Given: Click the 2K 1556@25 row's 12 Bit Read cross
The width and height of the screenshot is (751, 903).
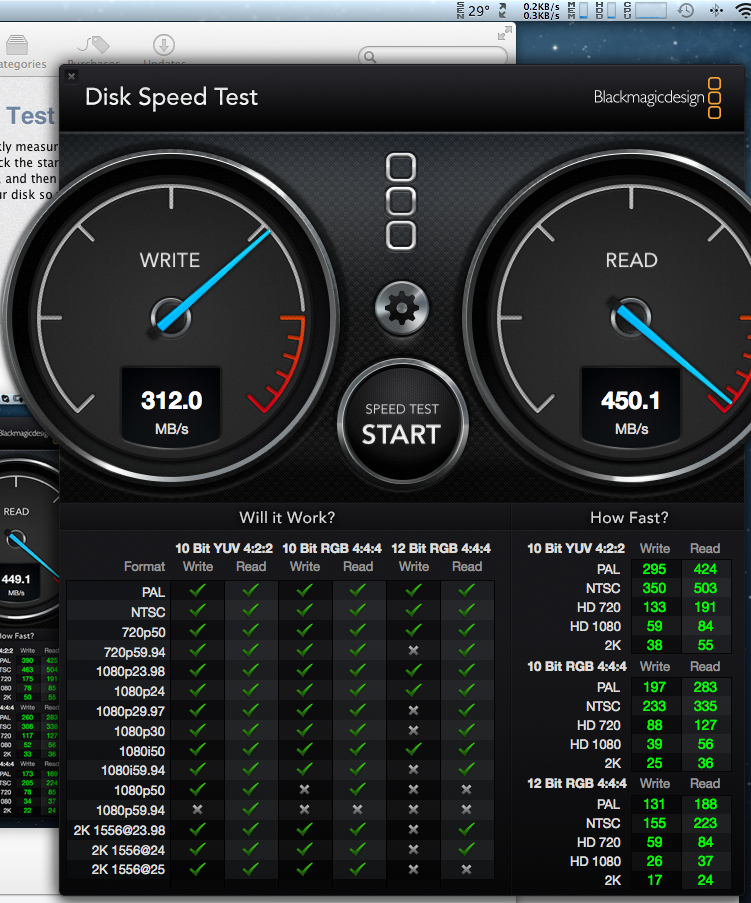Looking at the screenshot, I should click(x=466, y=869).
